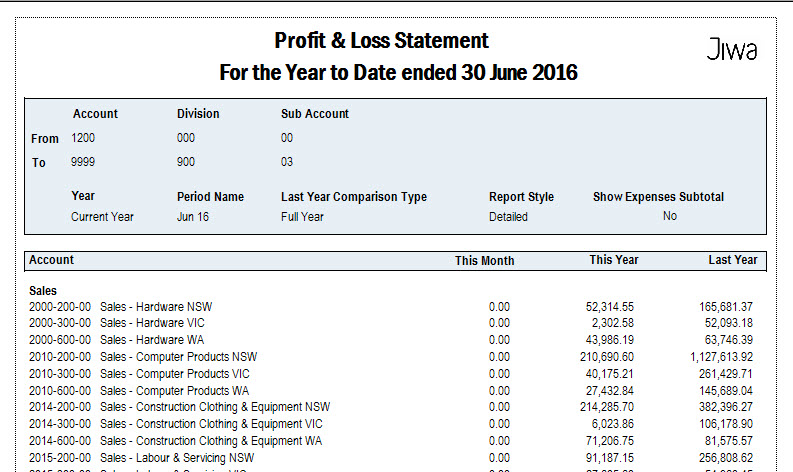793x472 pixels.
Task: Select row 'Sales - Computer Products WA'
Action: 391,391
